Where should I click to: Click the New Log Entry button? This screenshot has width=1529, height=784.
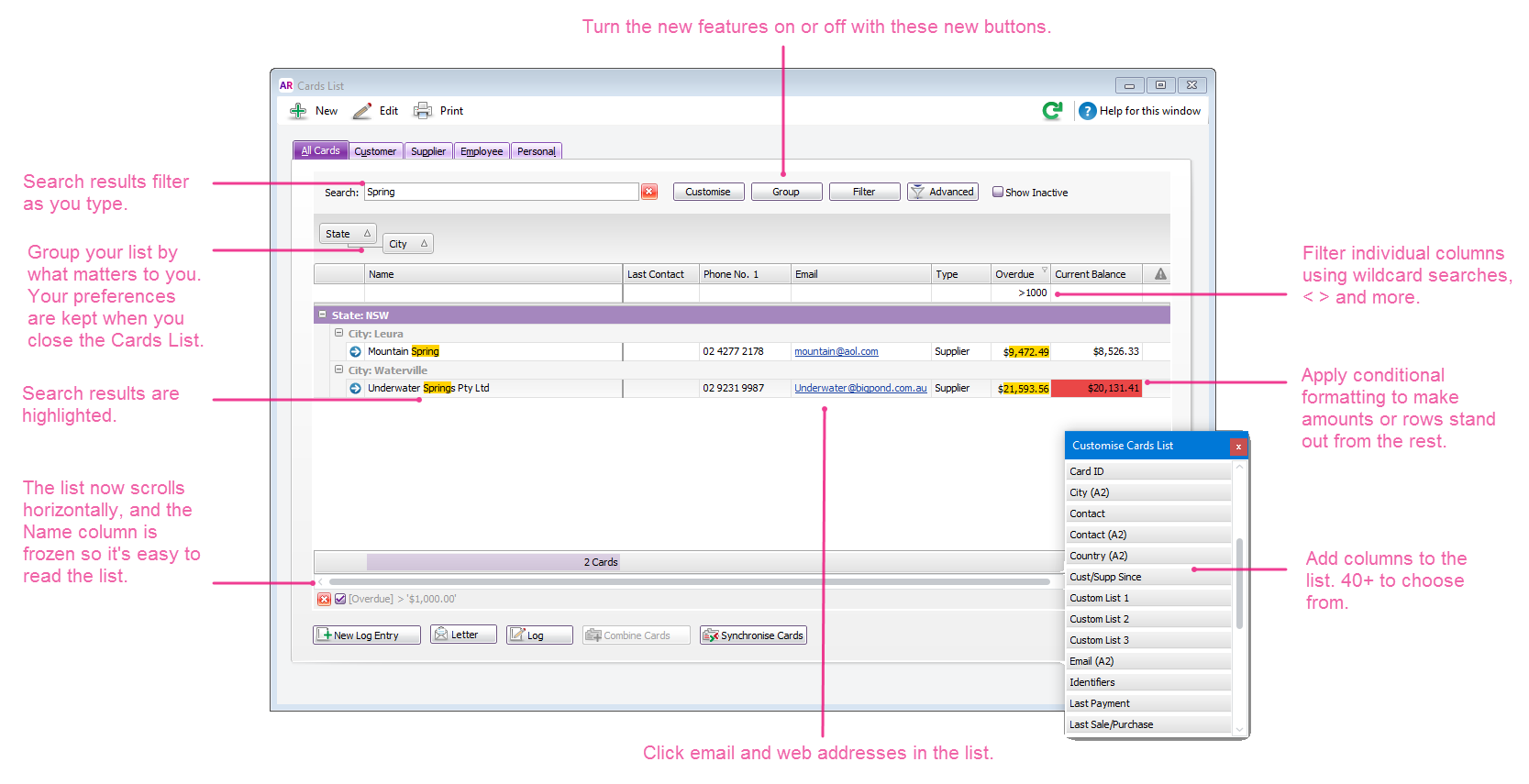click(367, 635)
